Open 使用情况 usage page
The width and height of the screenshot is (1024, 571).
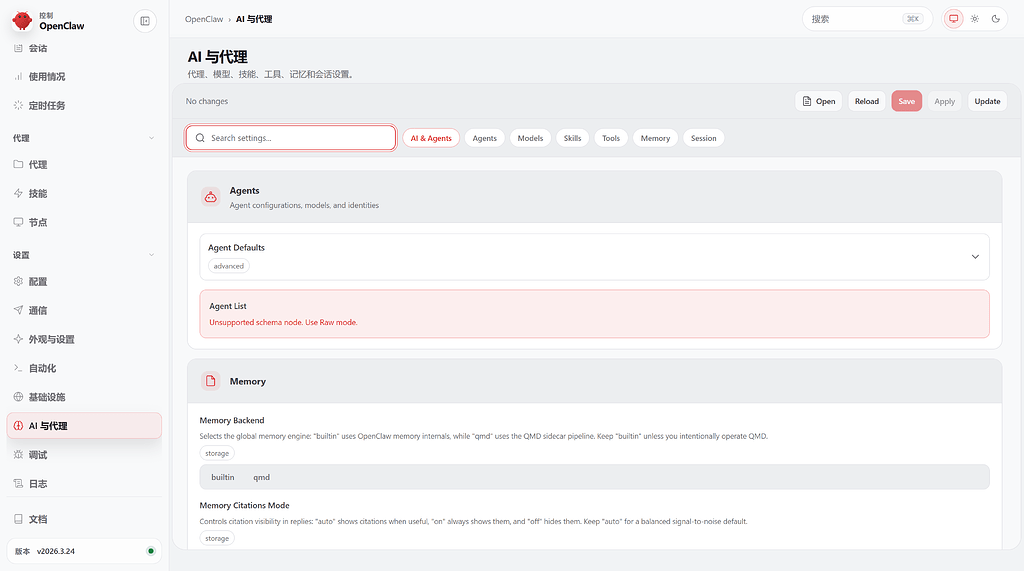pyautogui.click(x=84, y=76)
